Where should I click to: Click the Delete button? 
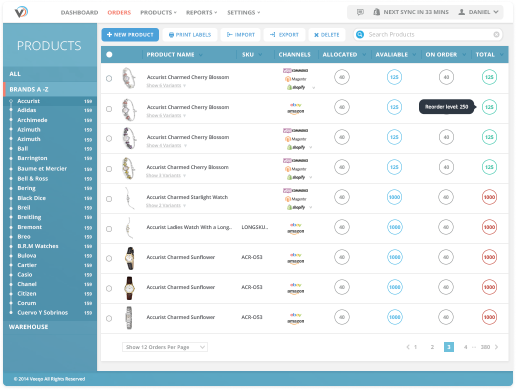(x=327, y=35)
